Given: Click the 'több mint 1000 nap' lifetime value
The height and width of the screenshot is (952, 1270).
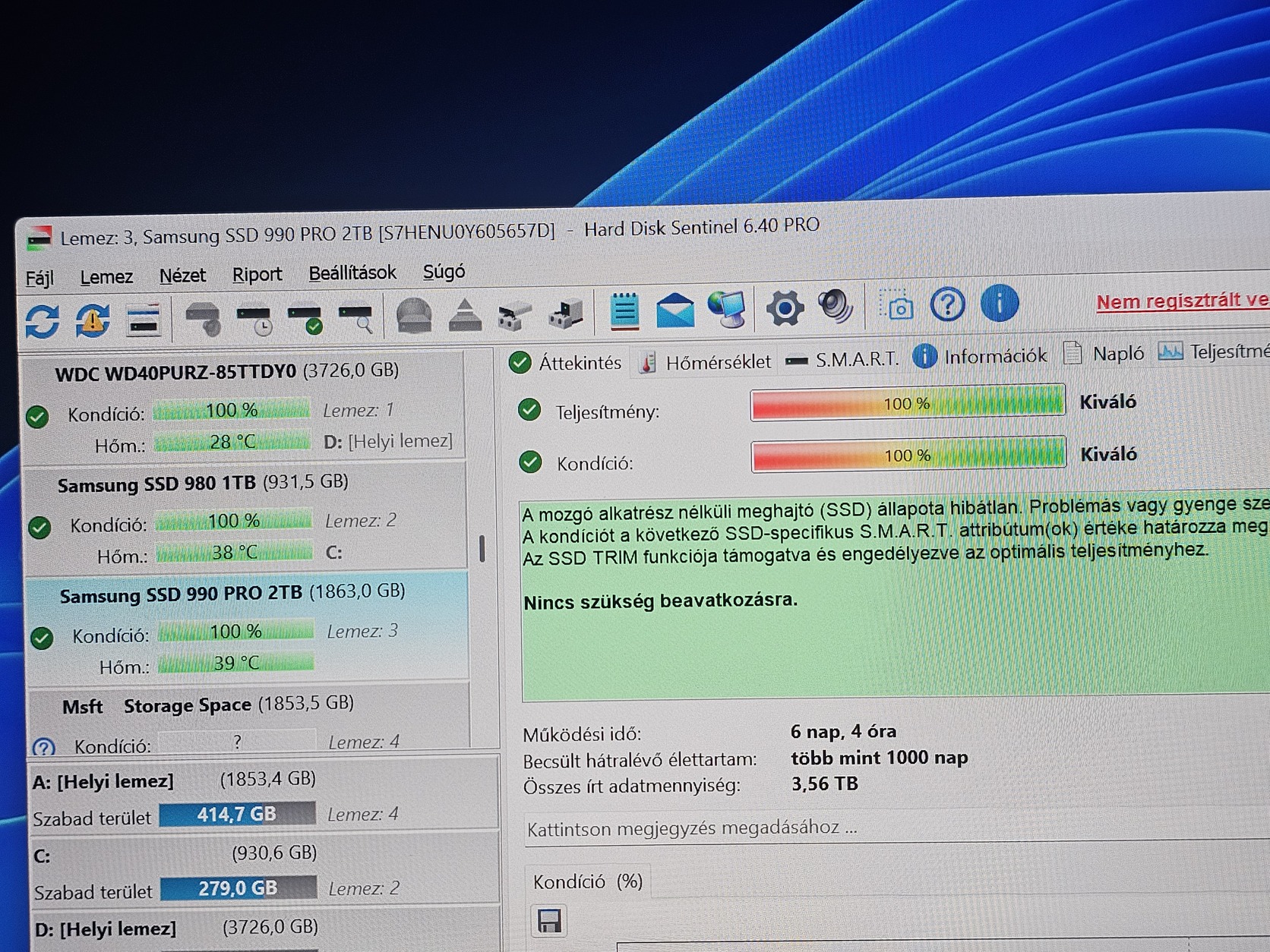Looking at the screenshot, I should click(x=880, y=758).
